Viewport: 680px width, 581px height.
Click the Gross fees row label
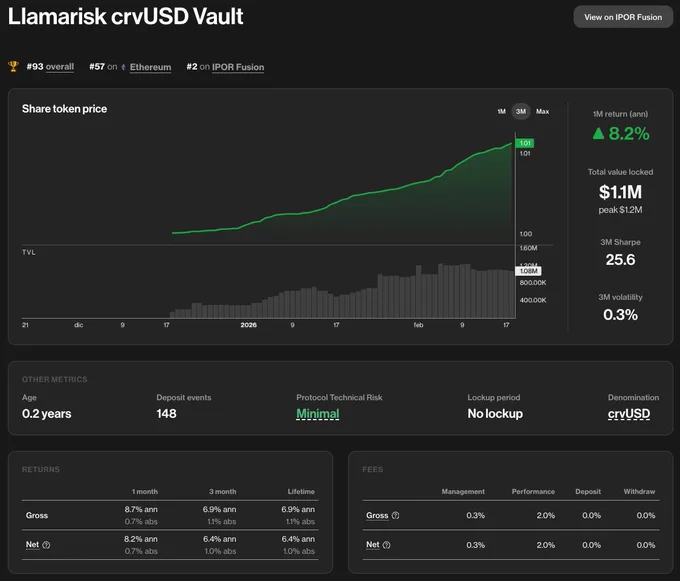377,516
